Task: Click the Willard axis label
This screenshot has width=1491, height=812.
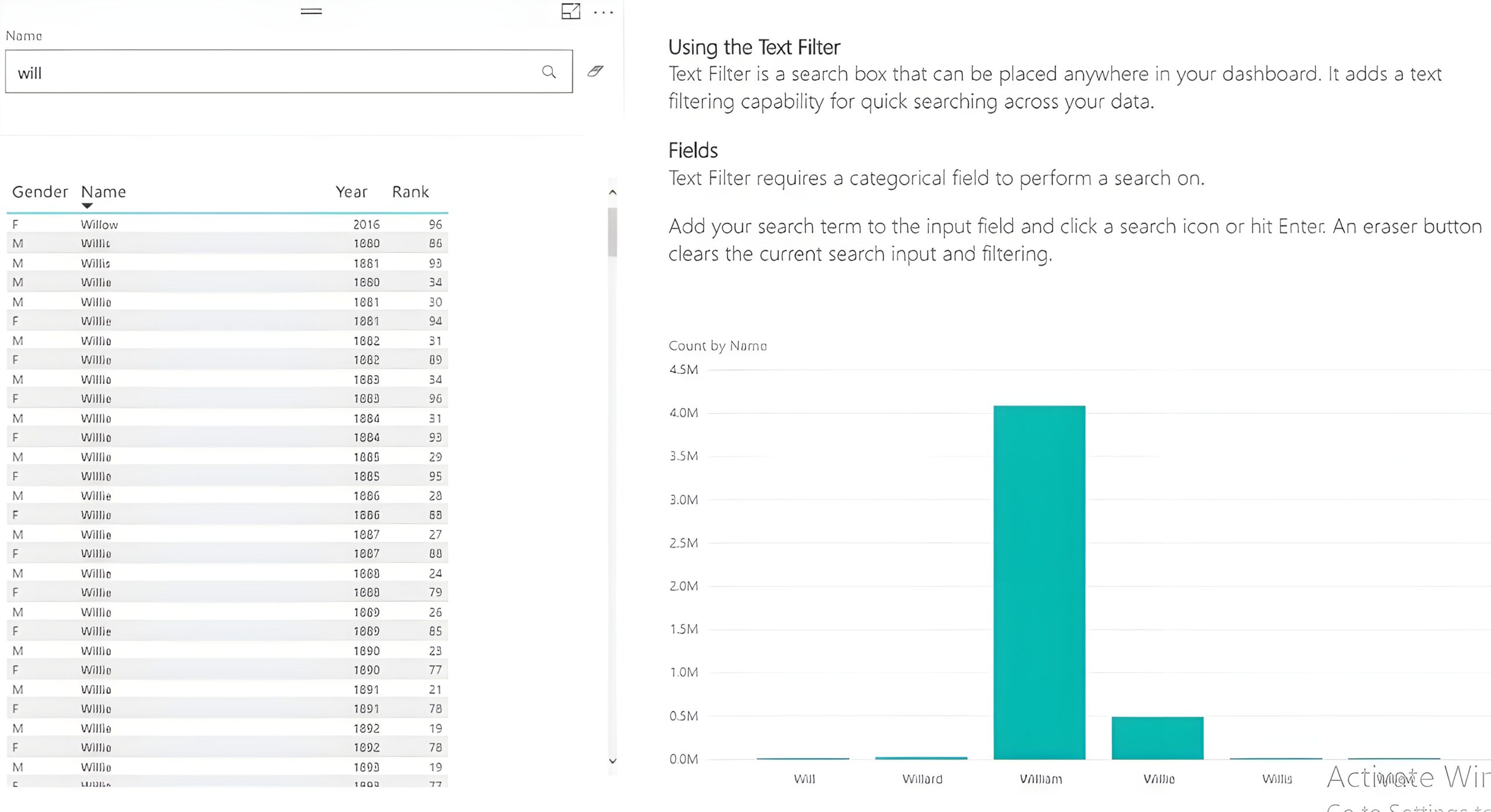Action: coord(922,779)
